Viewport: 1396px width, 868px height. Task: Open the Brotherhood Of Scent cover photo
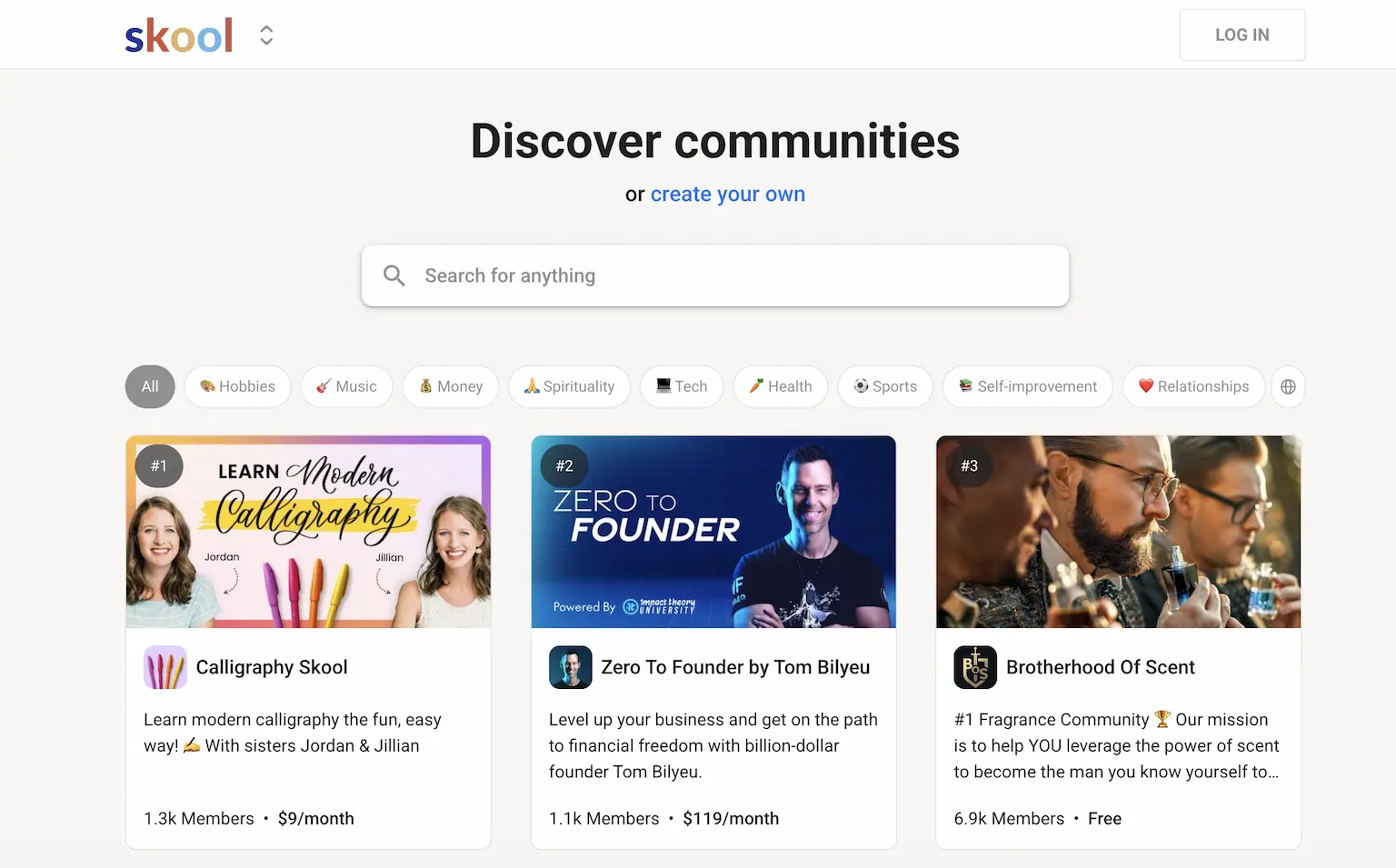[x=1119, y=532]
